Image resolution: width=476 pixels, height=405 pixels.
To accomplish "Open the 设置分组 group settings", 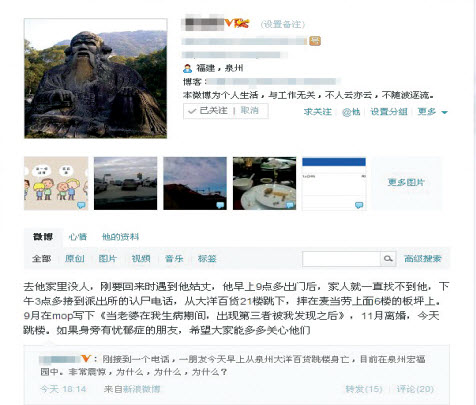I will (389, 112).
